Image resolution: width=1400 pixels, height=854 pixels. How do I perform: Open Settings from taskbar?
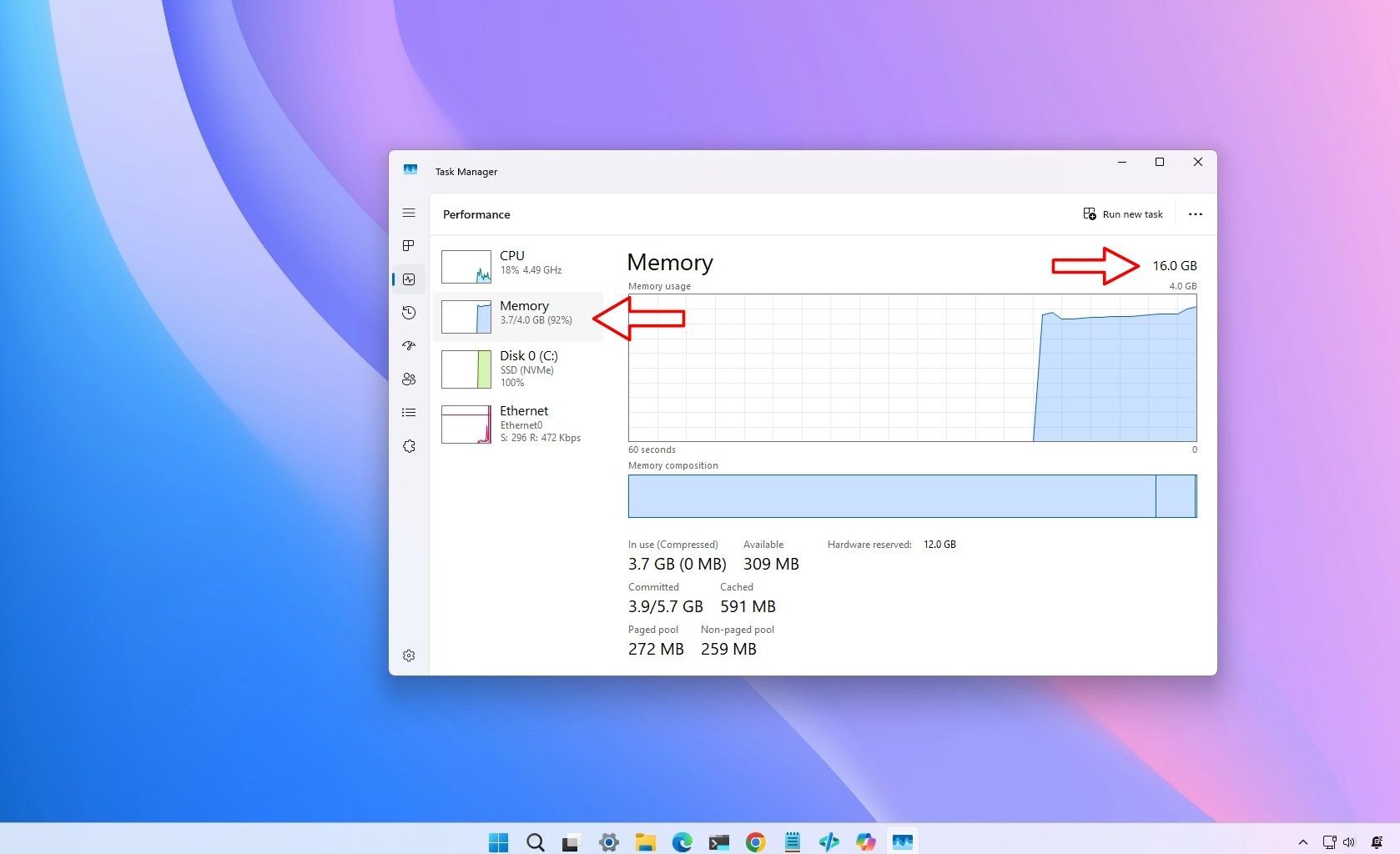coord(609,842)
